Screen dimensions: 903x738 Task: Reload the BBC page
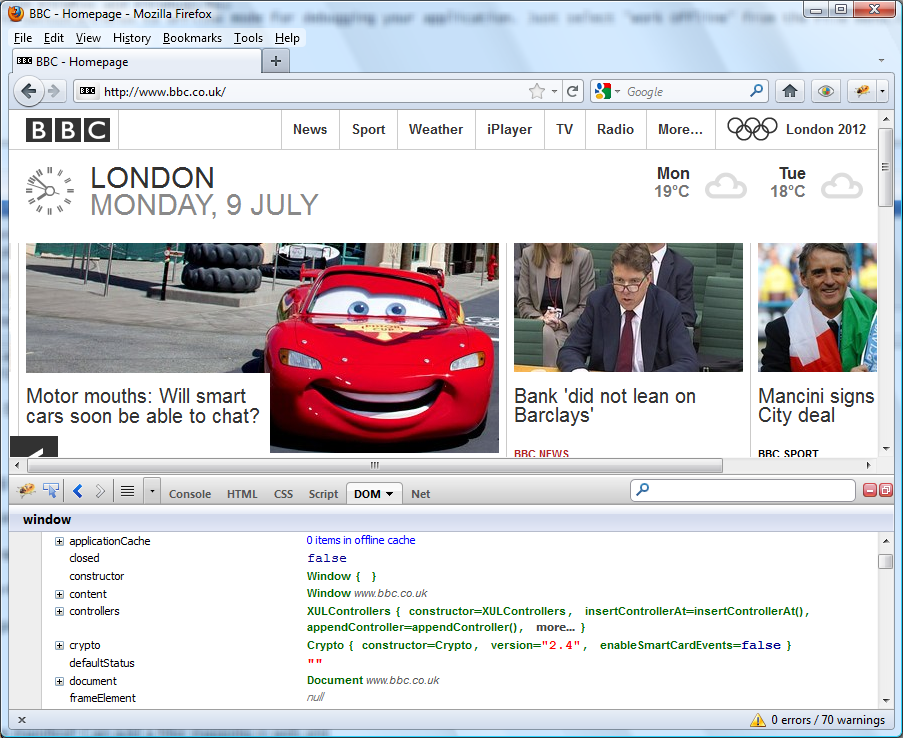[x=572, y=91]
